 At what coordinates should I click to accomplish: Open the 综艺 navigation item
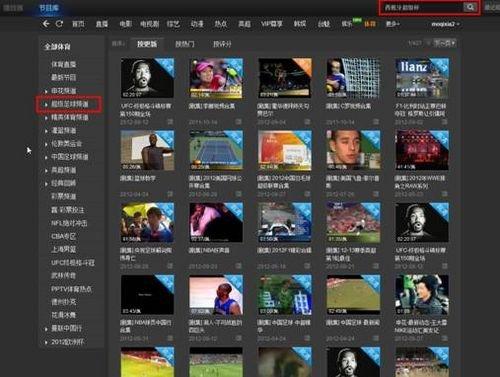point(173,24)
